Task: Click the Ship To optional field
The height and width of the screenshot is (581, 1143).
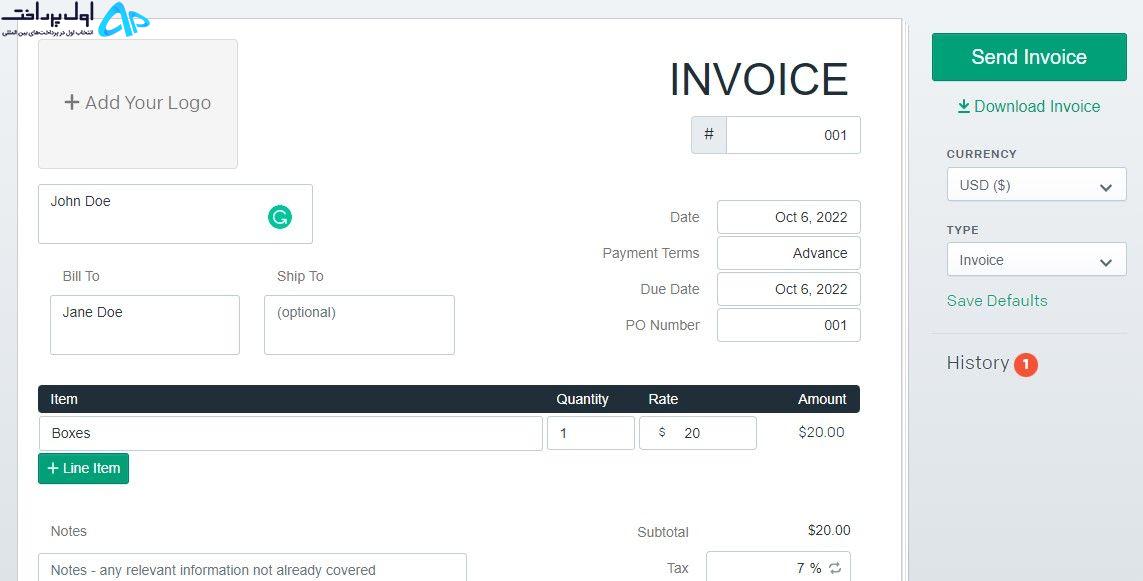Action: (x=359, y=324)
